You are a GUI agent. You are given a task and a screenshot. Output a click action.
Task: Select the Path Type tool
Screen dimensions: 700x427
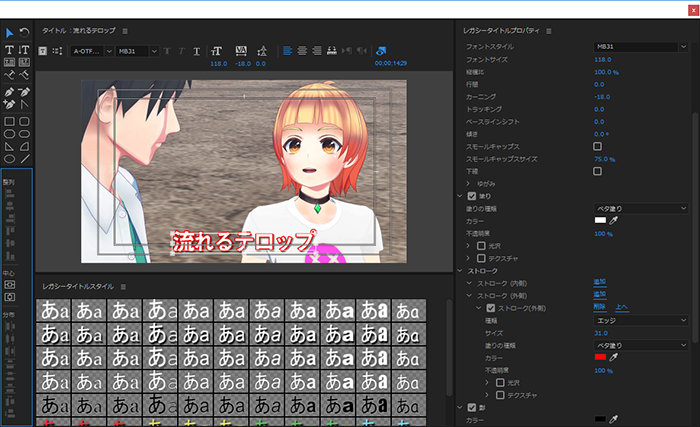[9, 75]
